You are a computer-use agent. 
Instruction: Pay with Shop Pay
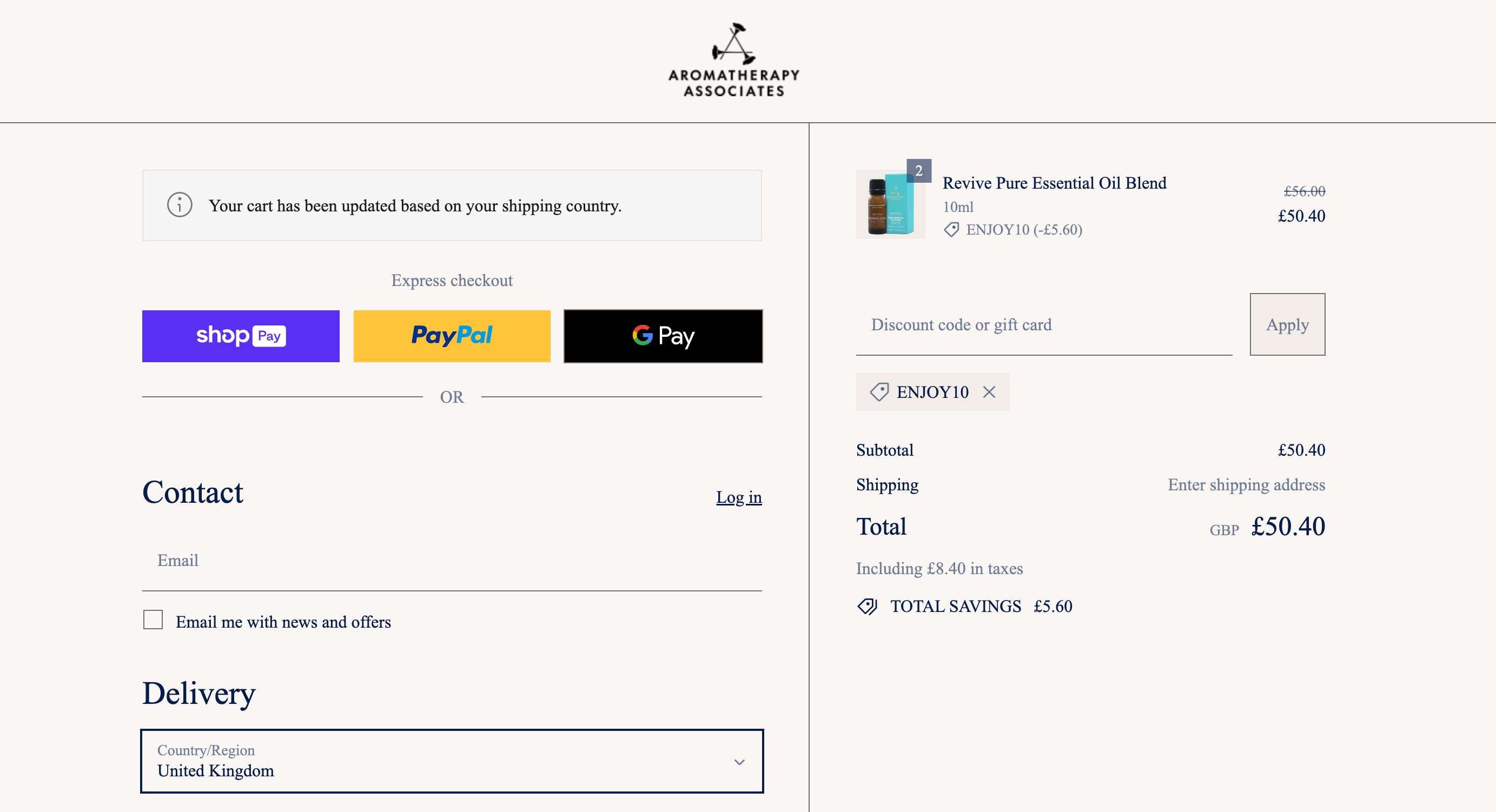[241, 336]
